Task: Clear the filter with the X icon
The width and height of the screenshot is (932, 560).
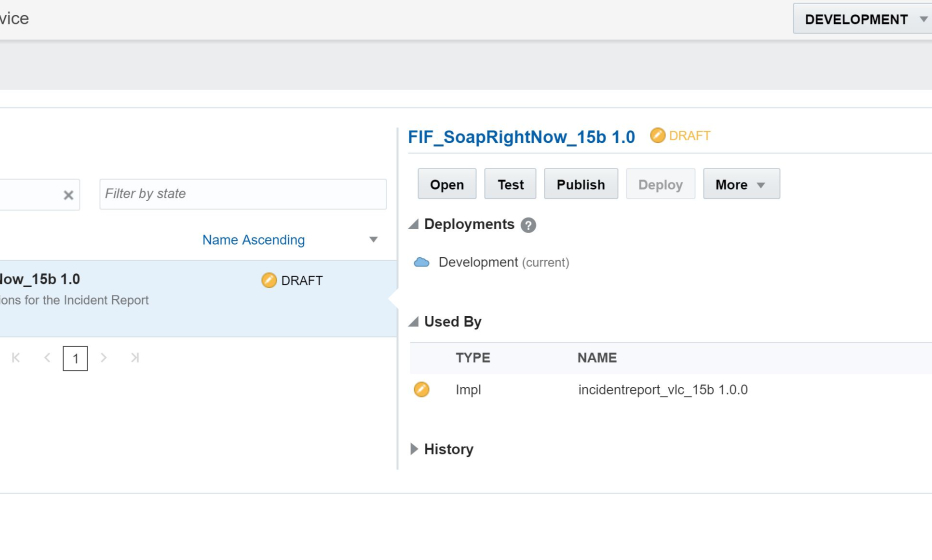Action: 69,195
